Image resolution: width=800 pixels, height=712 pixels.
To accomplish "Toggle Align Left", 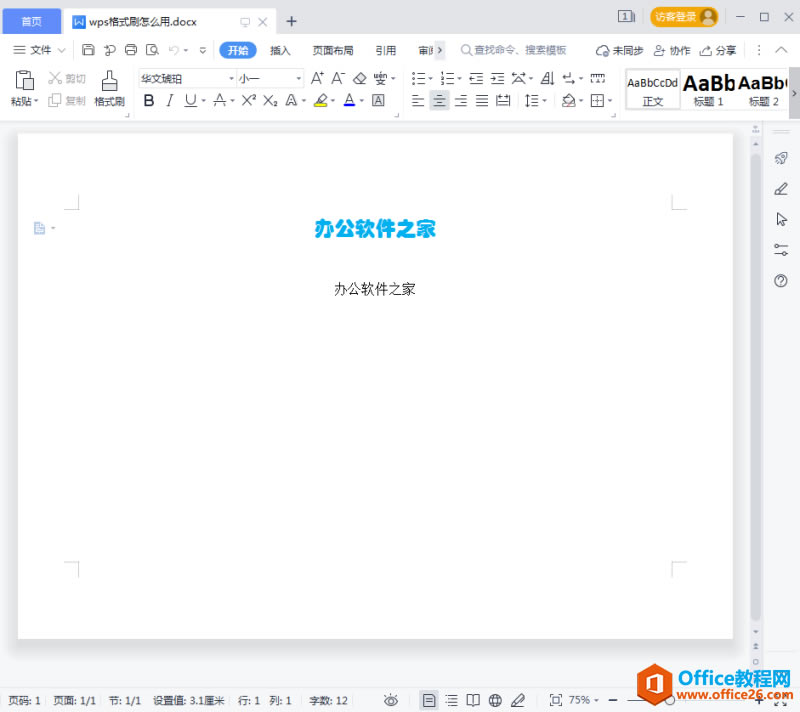I will tap(418, 100).
